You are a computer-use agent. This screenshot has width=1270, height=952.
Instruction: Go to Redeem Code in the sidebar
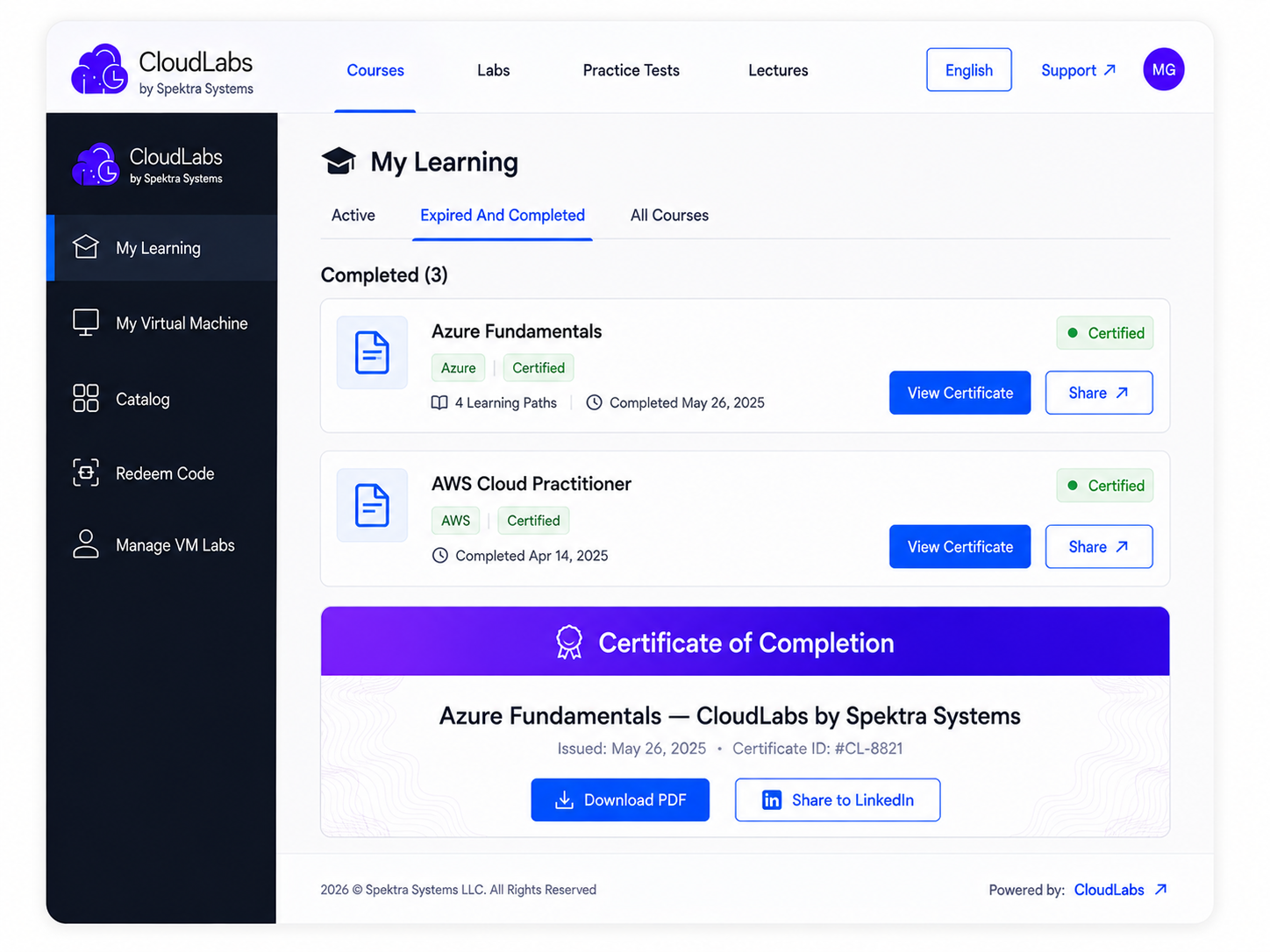click(162, 473)
